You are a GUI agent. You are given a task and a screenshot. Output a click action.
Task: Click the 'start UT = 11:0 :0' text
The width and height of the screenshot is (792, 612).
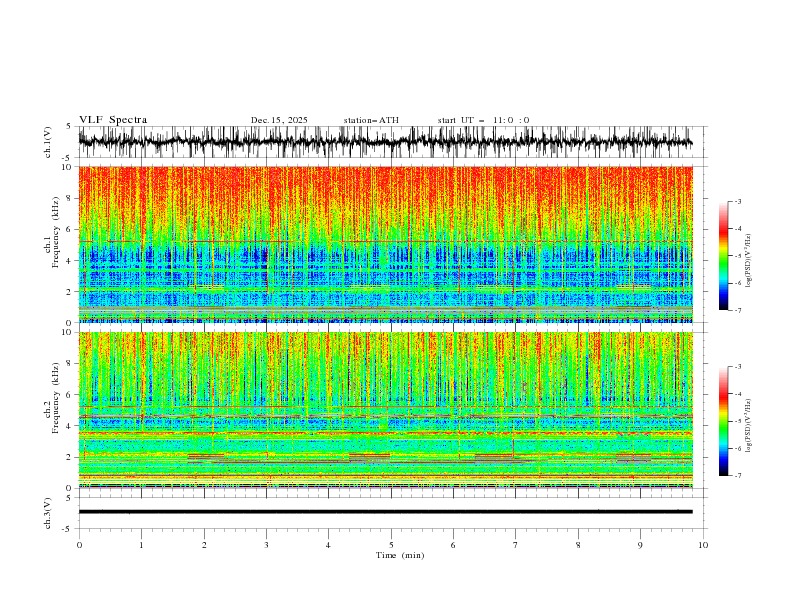[x=483, y=120]
